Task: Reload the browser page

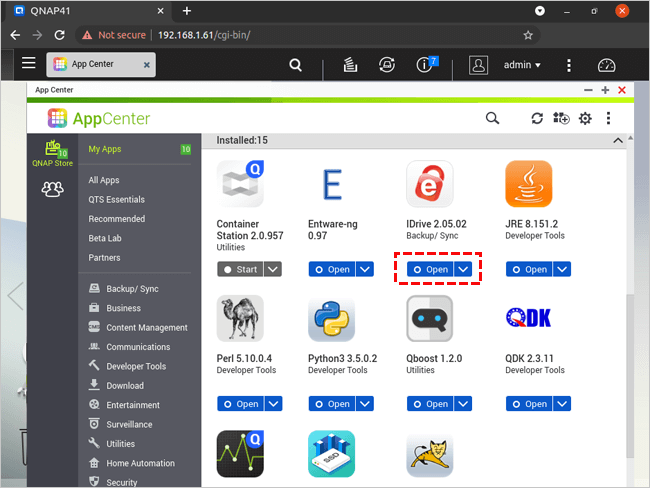Action: coord(59,35)
